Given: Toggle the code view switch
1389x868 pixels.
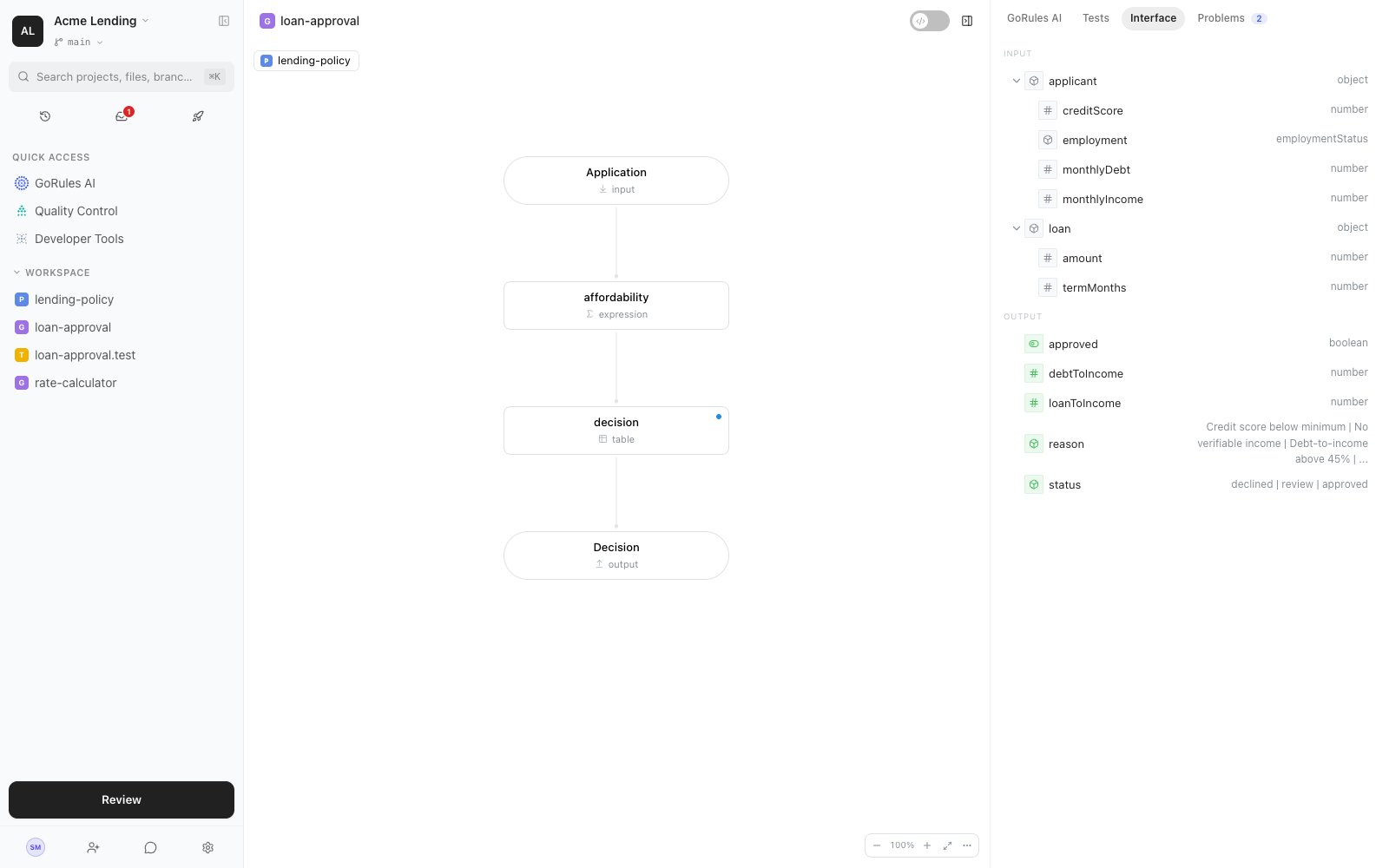Looking at the screenshot, I should pyautogui.click(x=930, y=21).
